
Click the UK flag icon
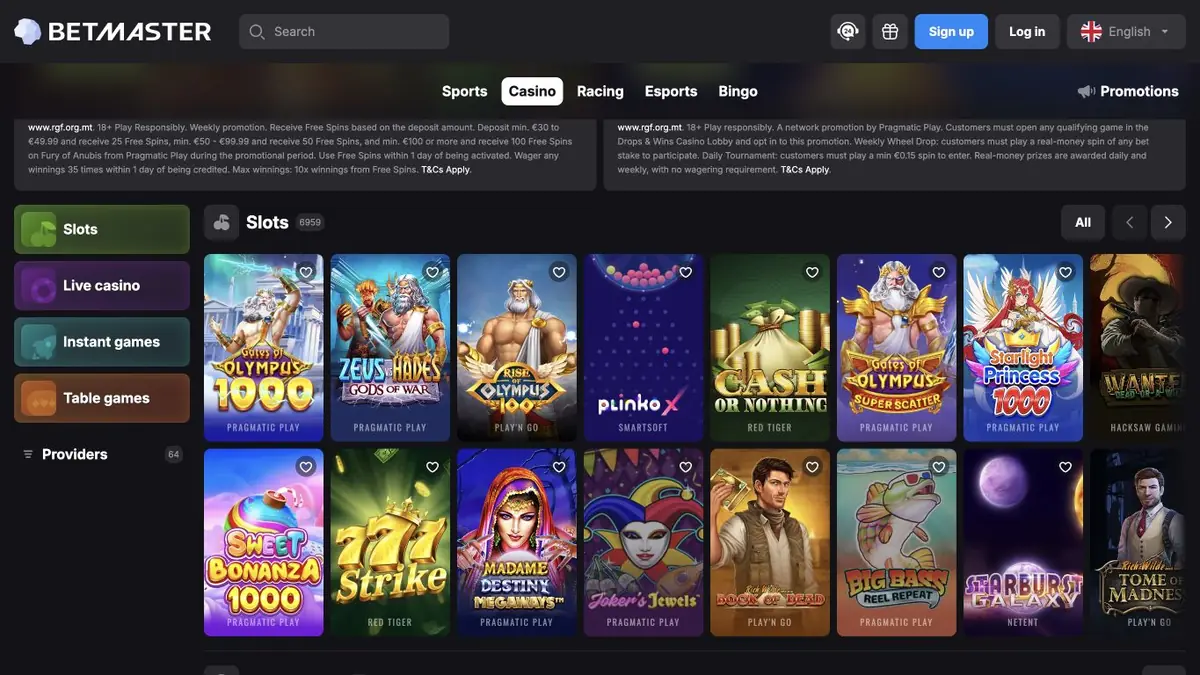(1091, 32)
